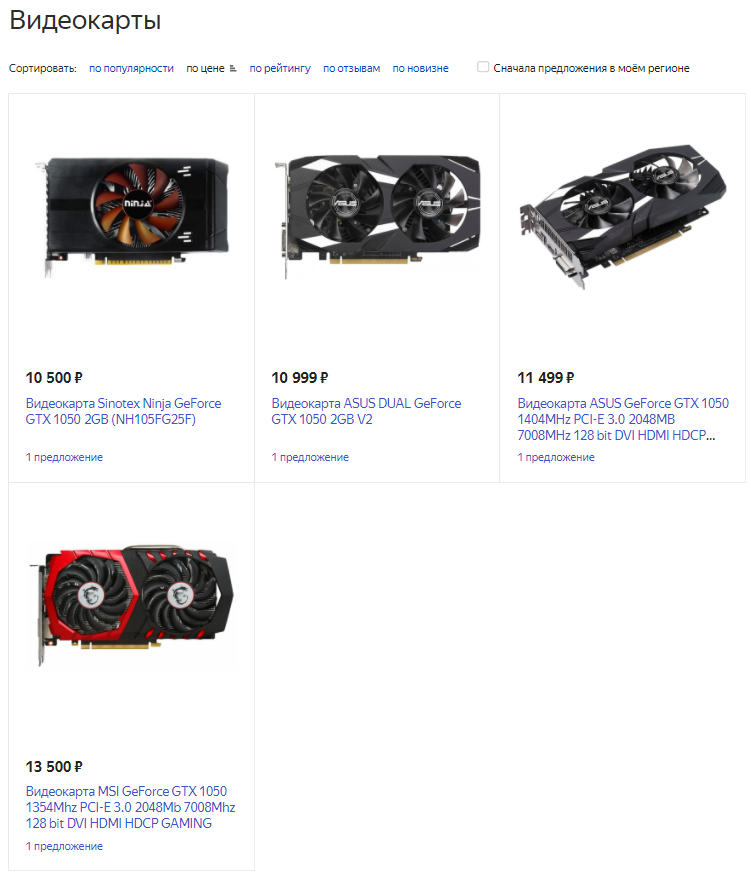Screen dimensions: 751x873
Task: View '1 предложение' for MSI GAMING card
Action: [x=64, y=846]
